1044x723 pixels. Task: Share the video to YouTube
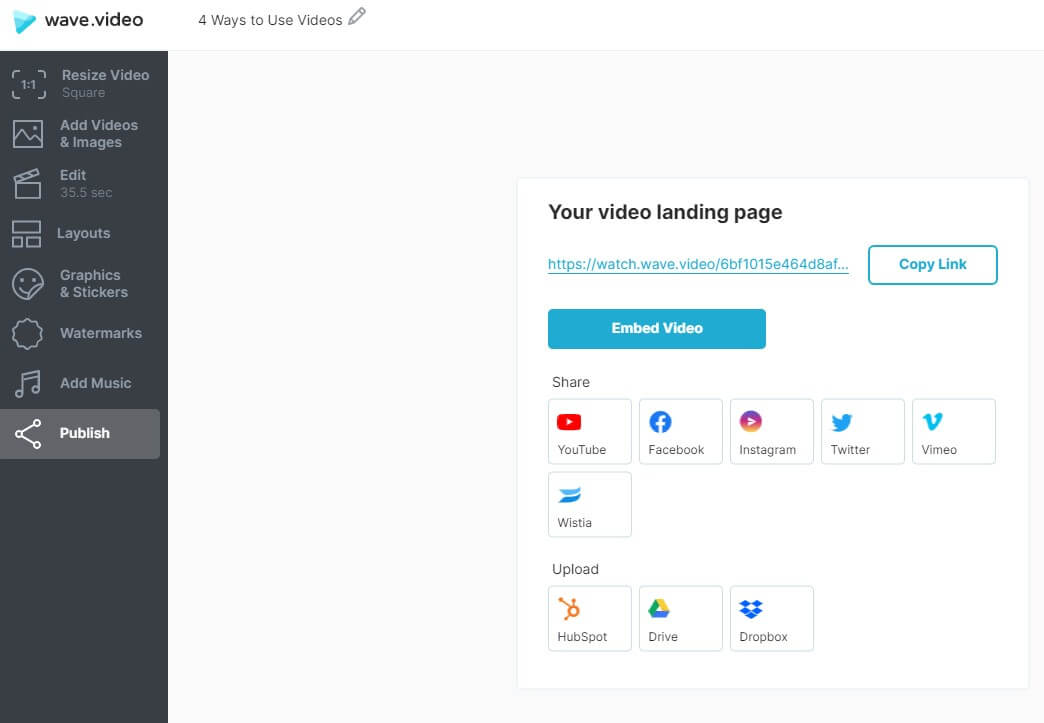click(589, 431)
